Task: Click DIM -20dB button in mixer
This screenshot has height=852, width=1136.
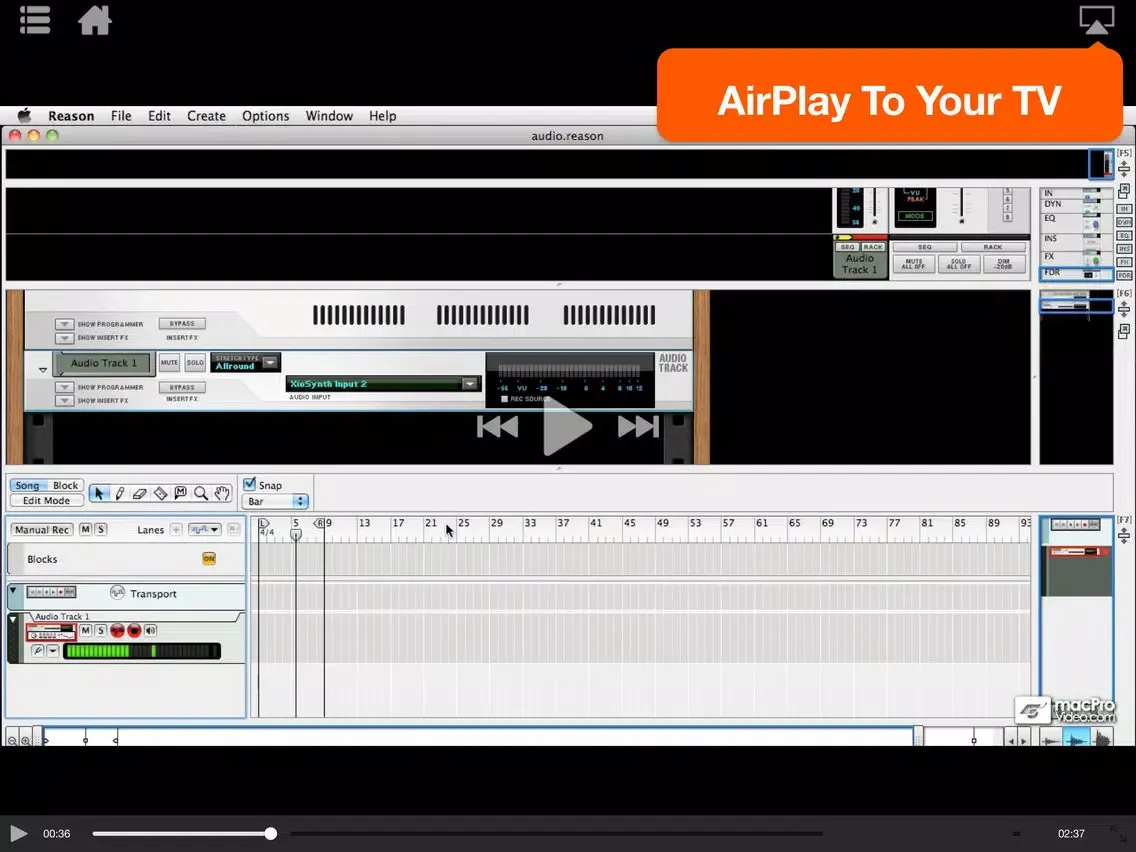Action: pyautogui.click(x=1003, y=264)
